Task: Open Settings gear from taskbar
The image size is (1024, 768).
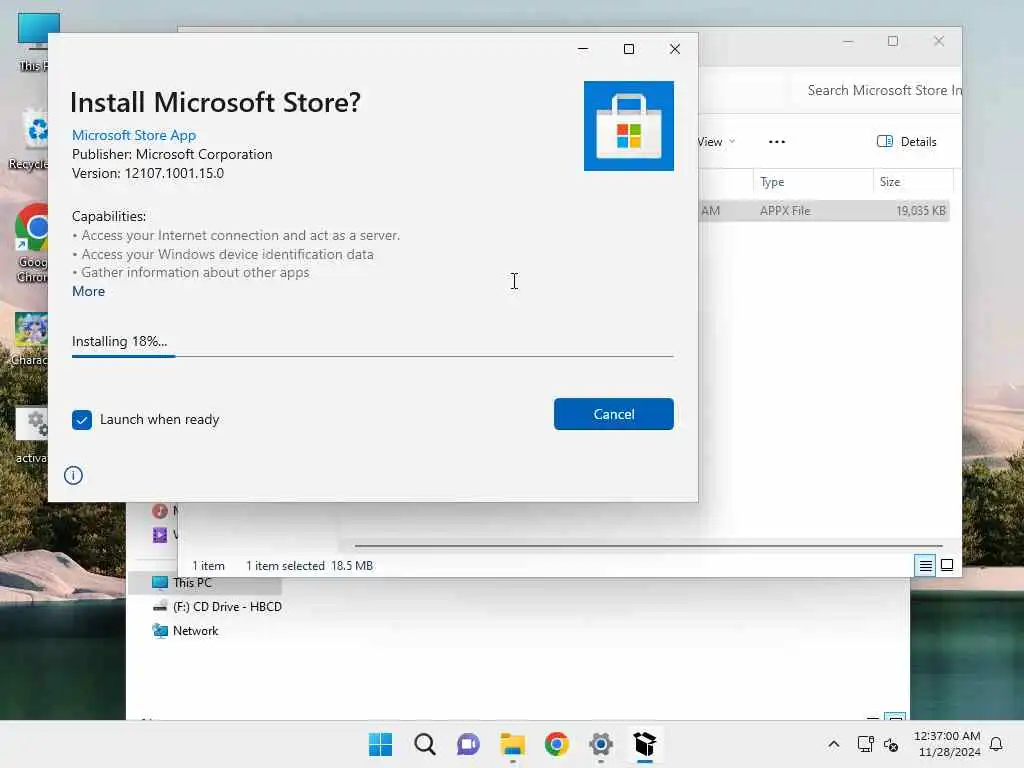Action: click(601, 744)
